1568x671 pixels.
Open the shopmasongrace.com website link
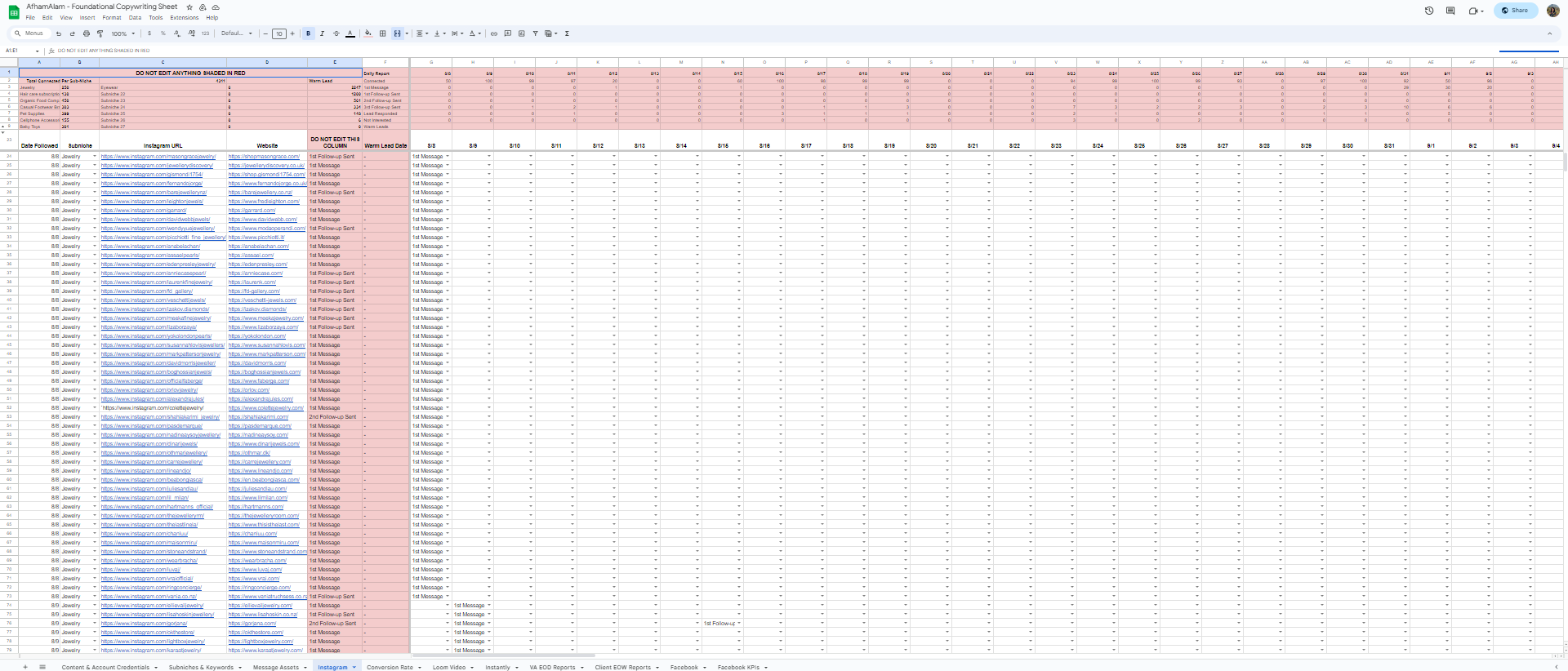(264, 157)
